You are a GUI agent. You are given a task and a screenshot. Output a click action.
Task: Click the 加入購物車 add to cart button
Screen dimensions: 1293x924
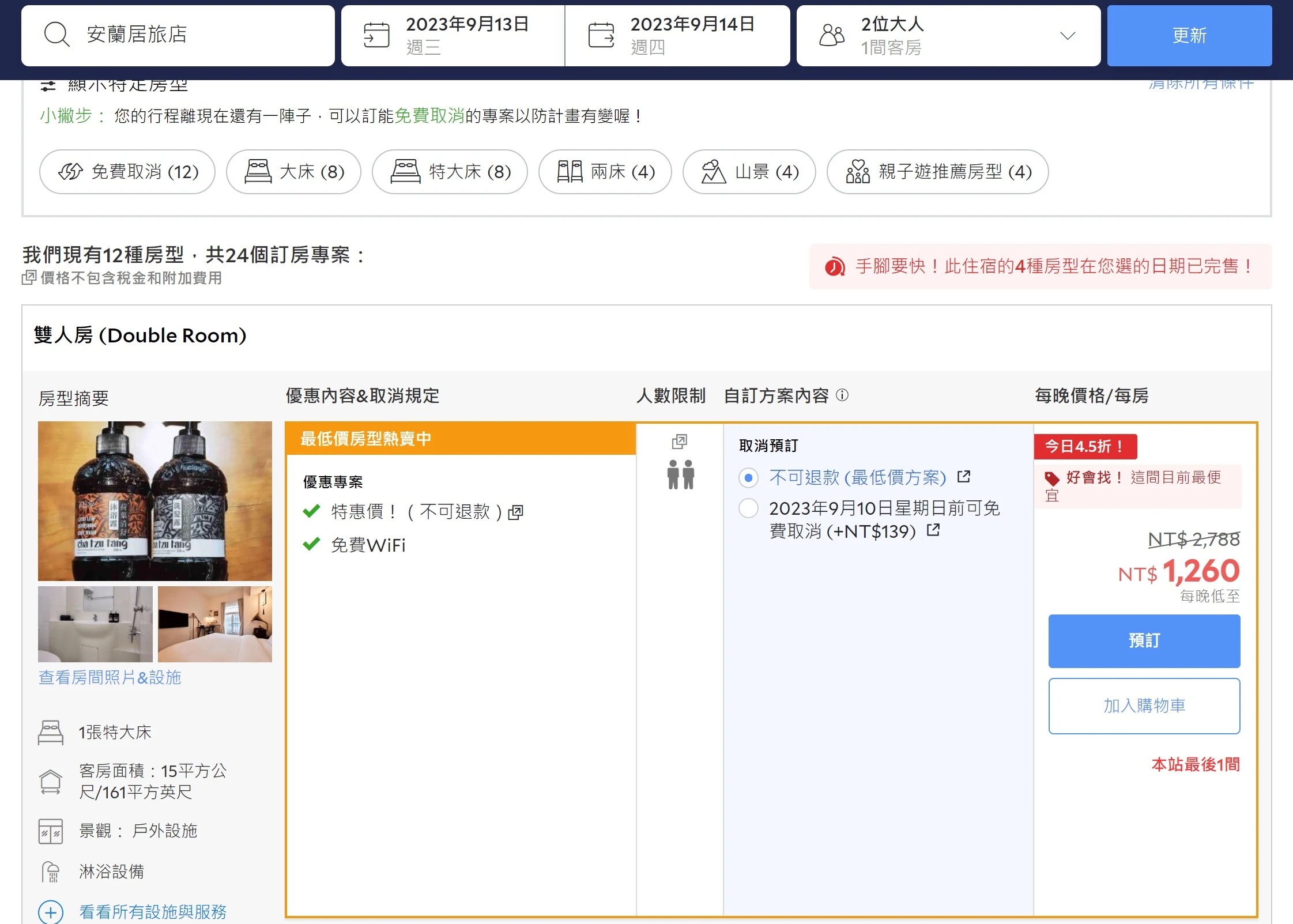click(1144, 706)
